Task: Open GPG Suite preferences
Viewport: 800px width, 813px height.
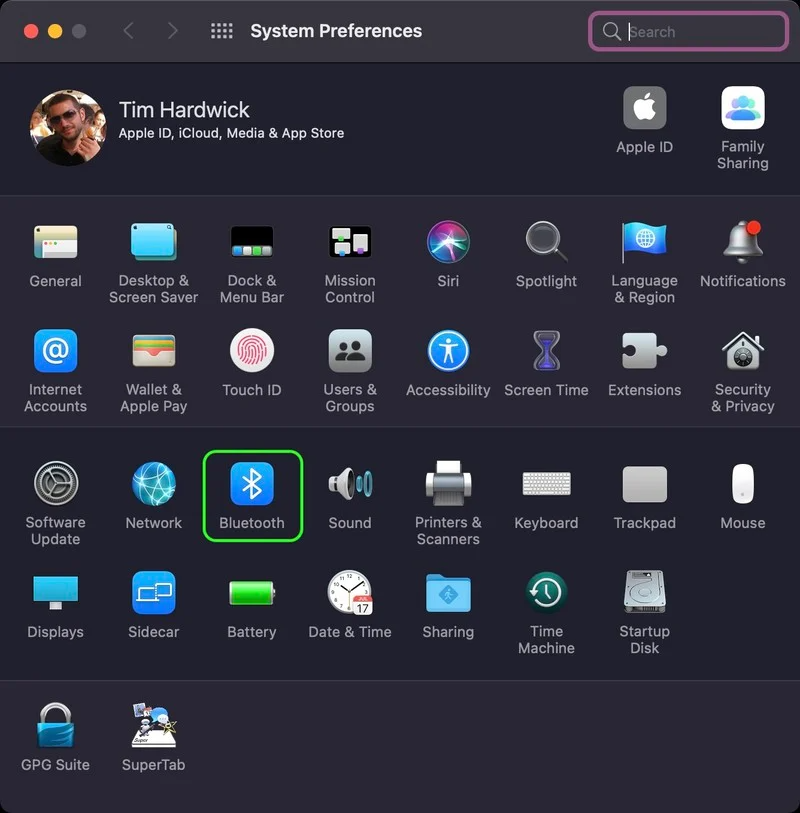Action: [x=56, y=727]
